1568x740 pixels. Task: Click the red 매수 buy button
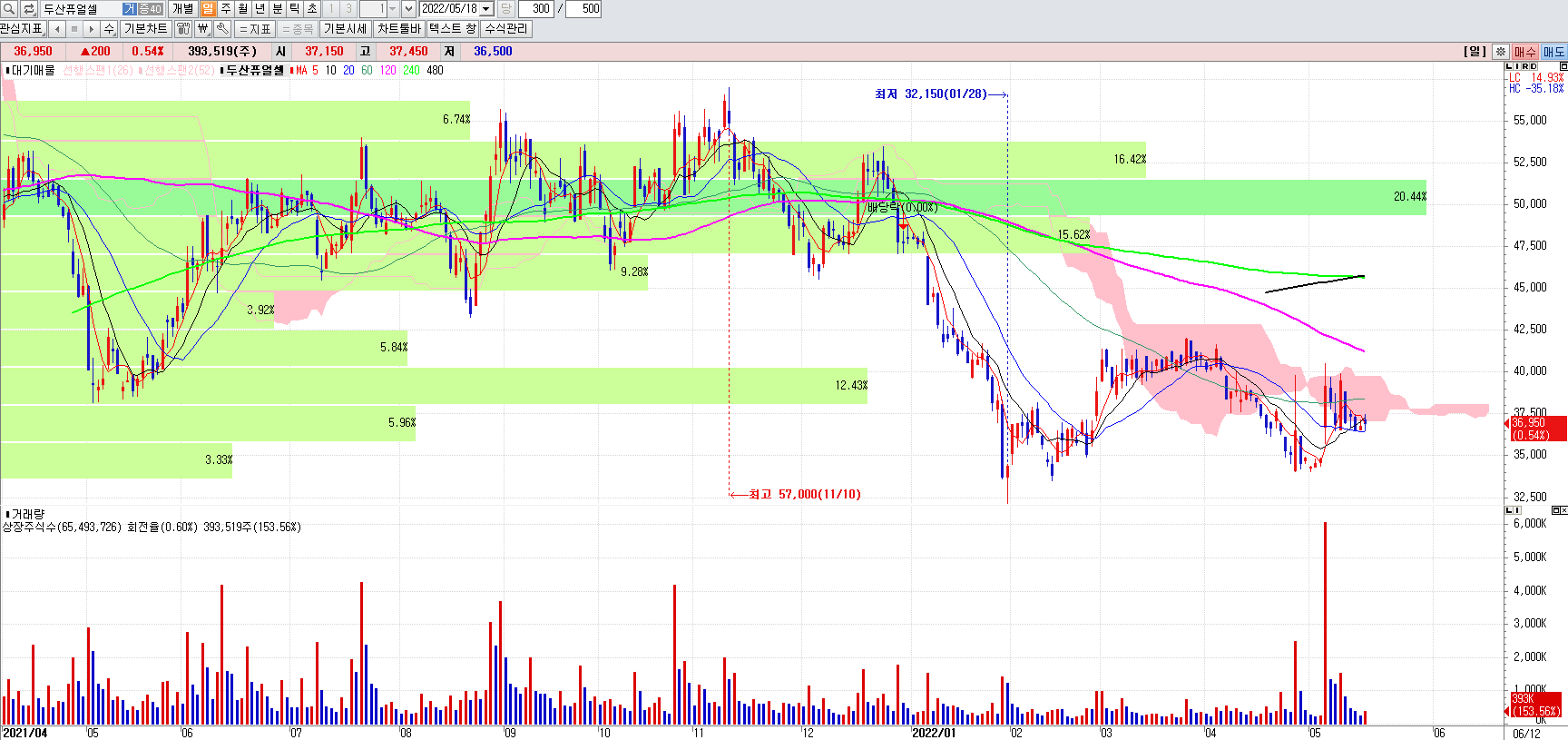click(1525, 52)
